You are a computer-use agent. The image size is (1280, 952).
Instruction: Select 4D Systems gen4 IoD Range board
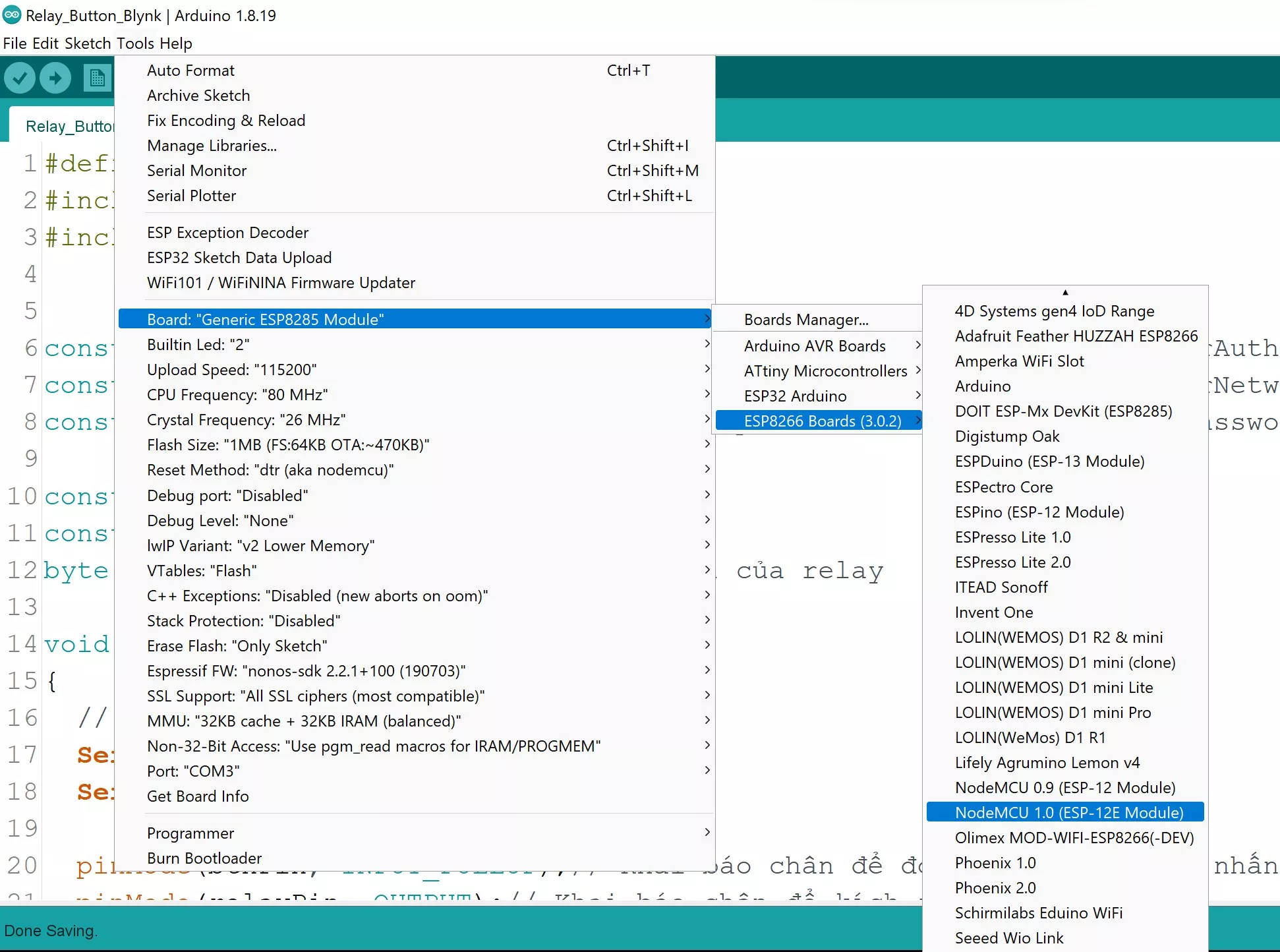click(x=1065, y=311)
